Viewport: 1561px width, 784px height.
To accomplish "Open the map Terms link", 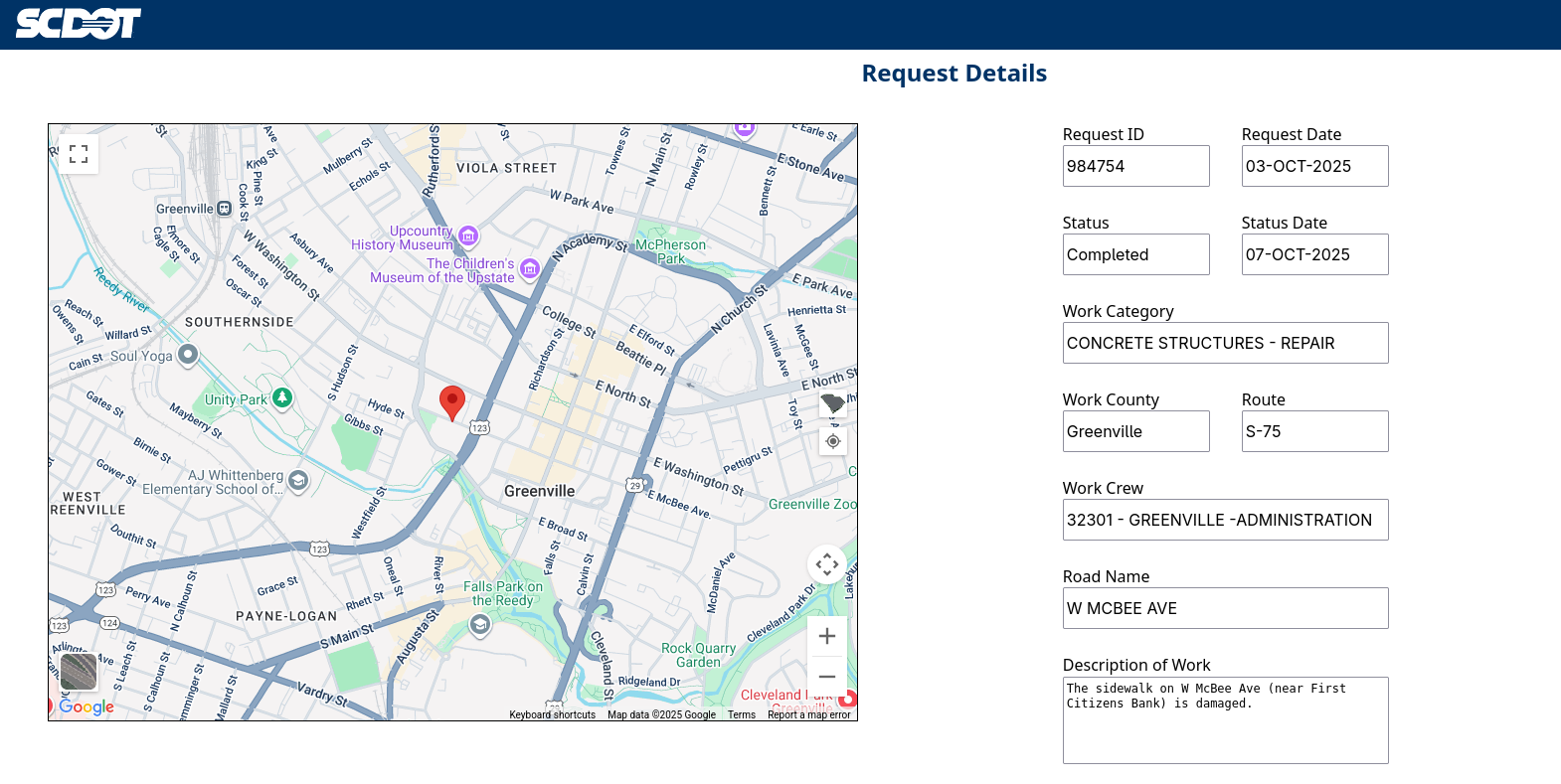I will coord(742,714).
